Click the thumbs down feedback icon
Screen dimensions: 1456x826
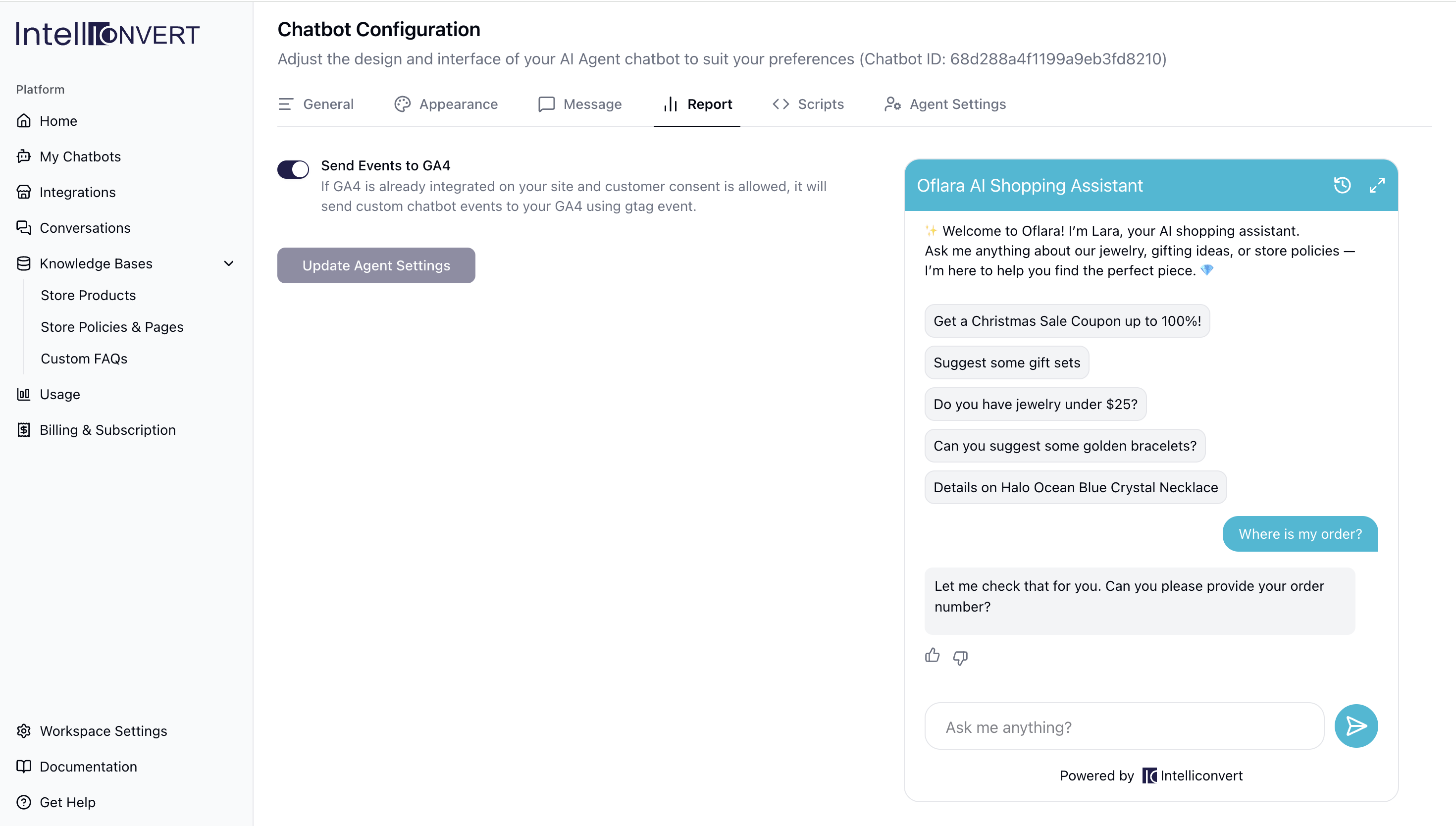click(960, 657)
